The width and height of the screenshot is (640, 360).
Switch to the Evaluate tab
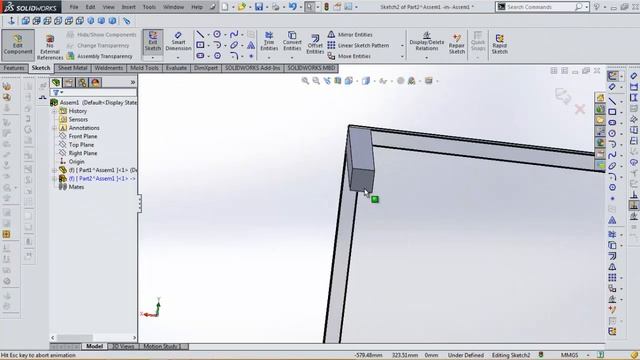176,68
